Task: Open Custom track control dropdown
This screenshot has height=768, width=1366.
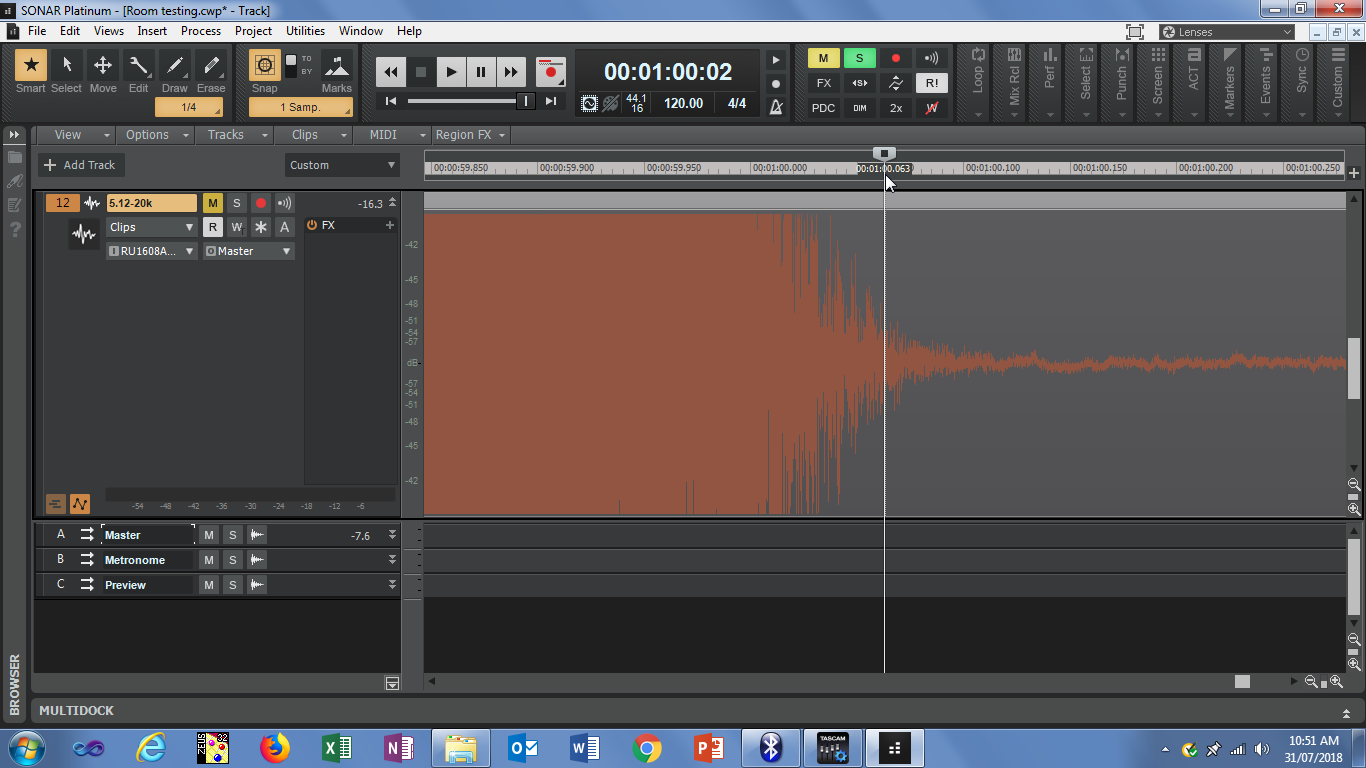Action: point(342,165)
